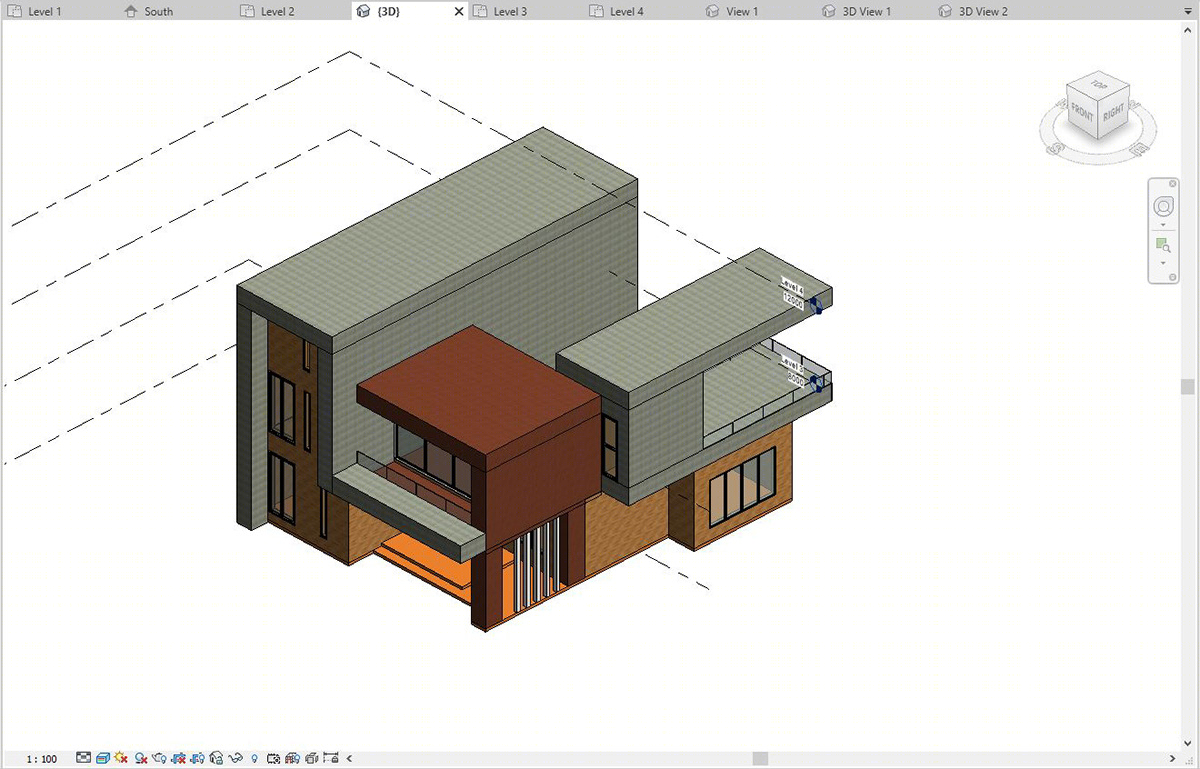
Task: Switch to the View 1 tab
Action: tap(742, 11)
